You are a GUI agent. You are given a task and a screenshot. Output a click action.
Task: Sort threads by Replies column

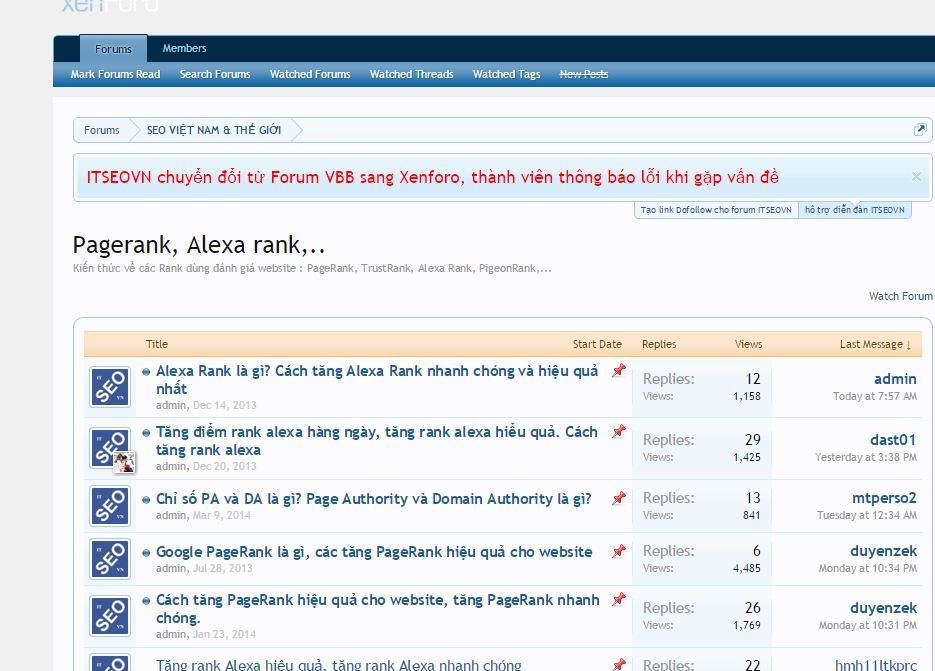pyautogui.click(x=659, y=344)
